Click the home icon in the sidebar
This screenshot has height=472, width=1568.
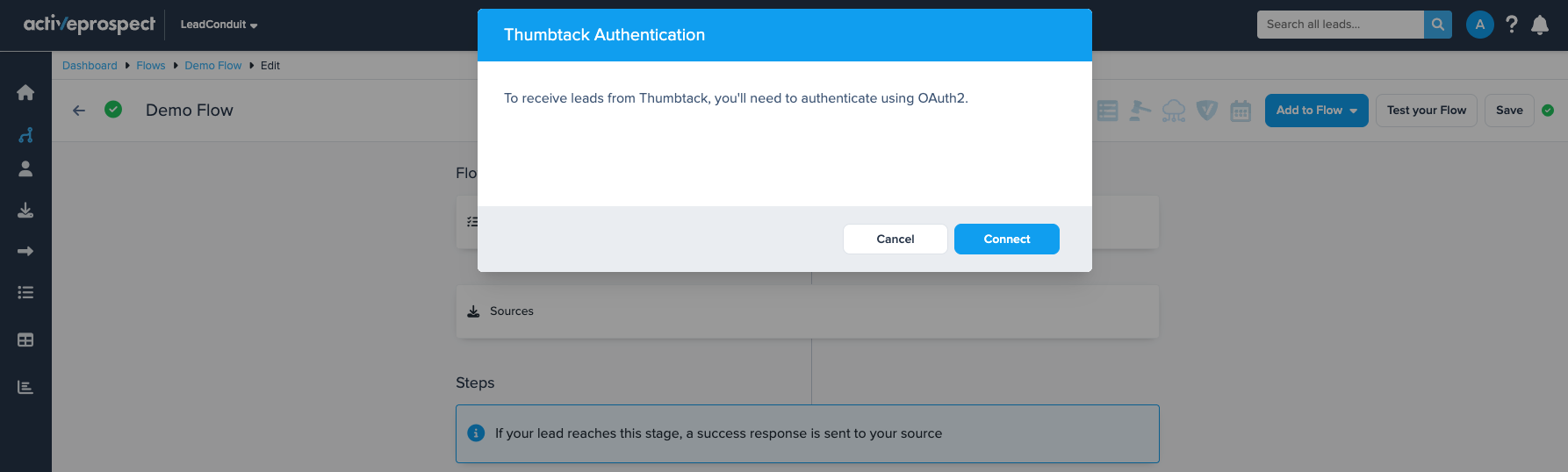pyautogui.click(x=25, y=93)
